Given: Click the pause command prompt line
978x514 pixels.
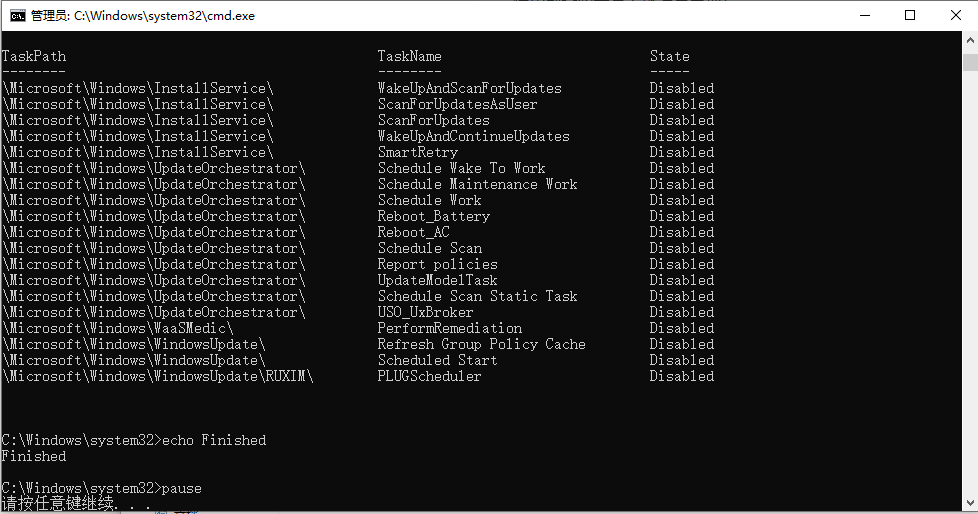Looking at the screenshot, I should tap(102, 488).
